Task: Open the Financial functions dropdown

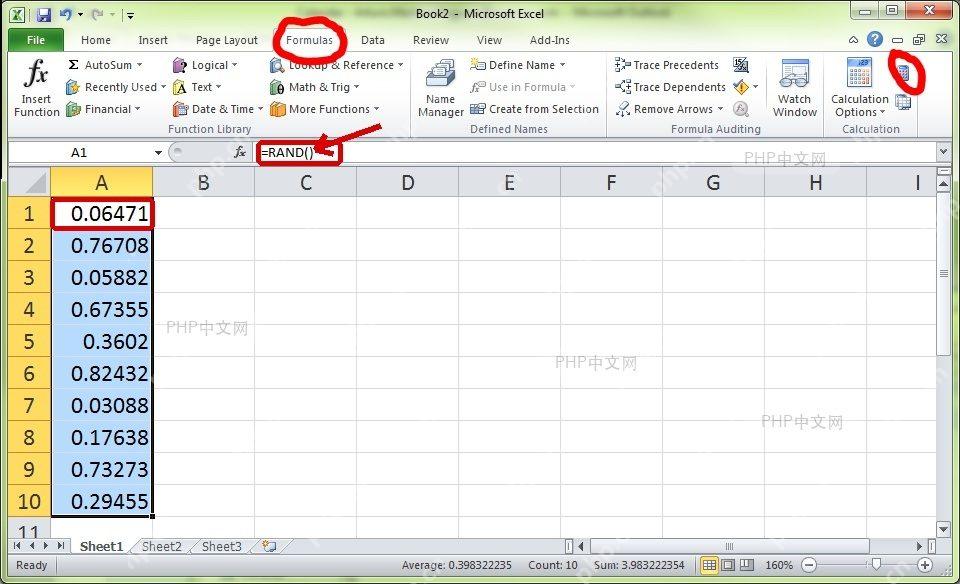Action: coord(103,109)
